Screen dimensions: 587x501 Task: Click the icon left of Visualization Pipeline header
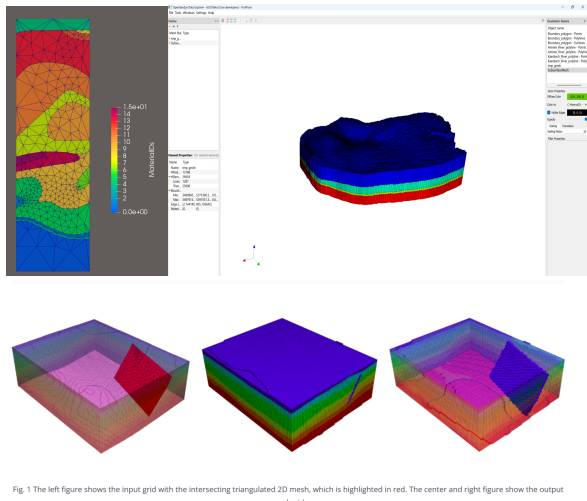pos(543,21)
